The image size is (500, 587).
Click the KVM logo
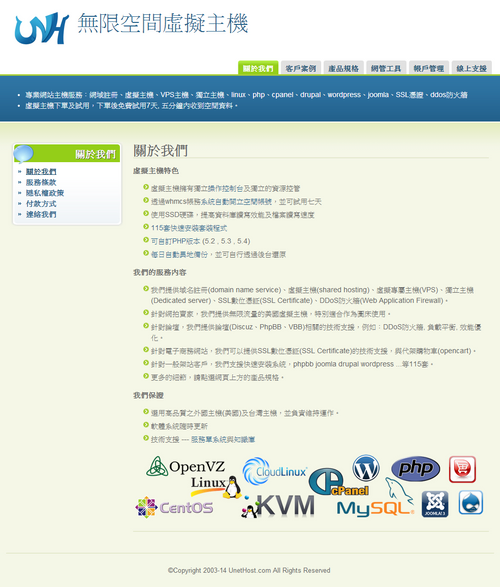(278, 506)
